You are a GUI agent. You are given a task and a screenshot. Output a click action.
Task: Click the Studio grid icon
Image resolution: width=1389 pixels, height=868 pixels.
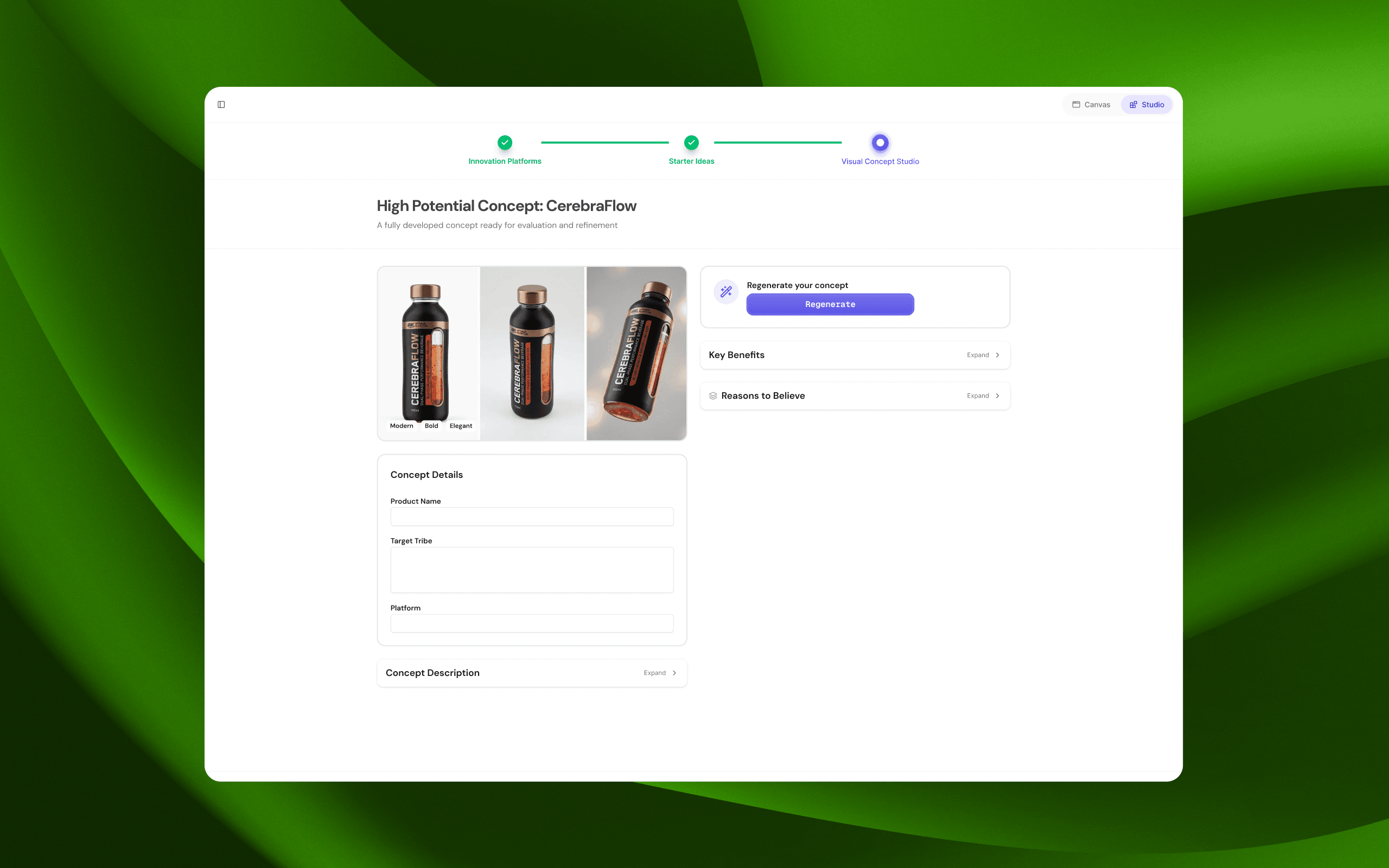[1133, 105]
